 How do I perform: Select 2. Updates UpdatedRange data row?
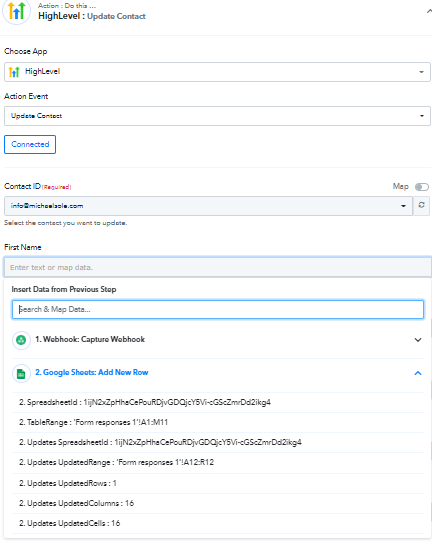click(218, 462)
